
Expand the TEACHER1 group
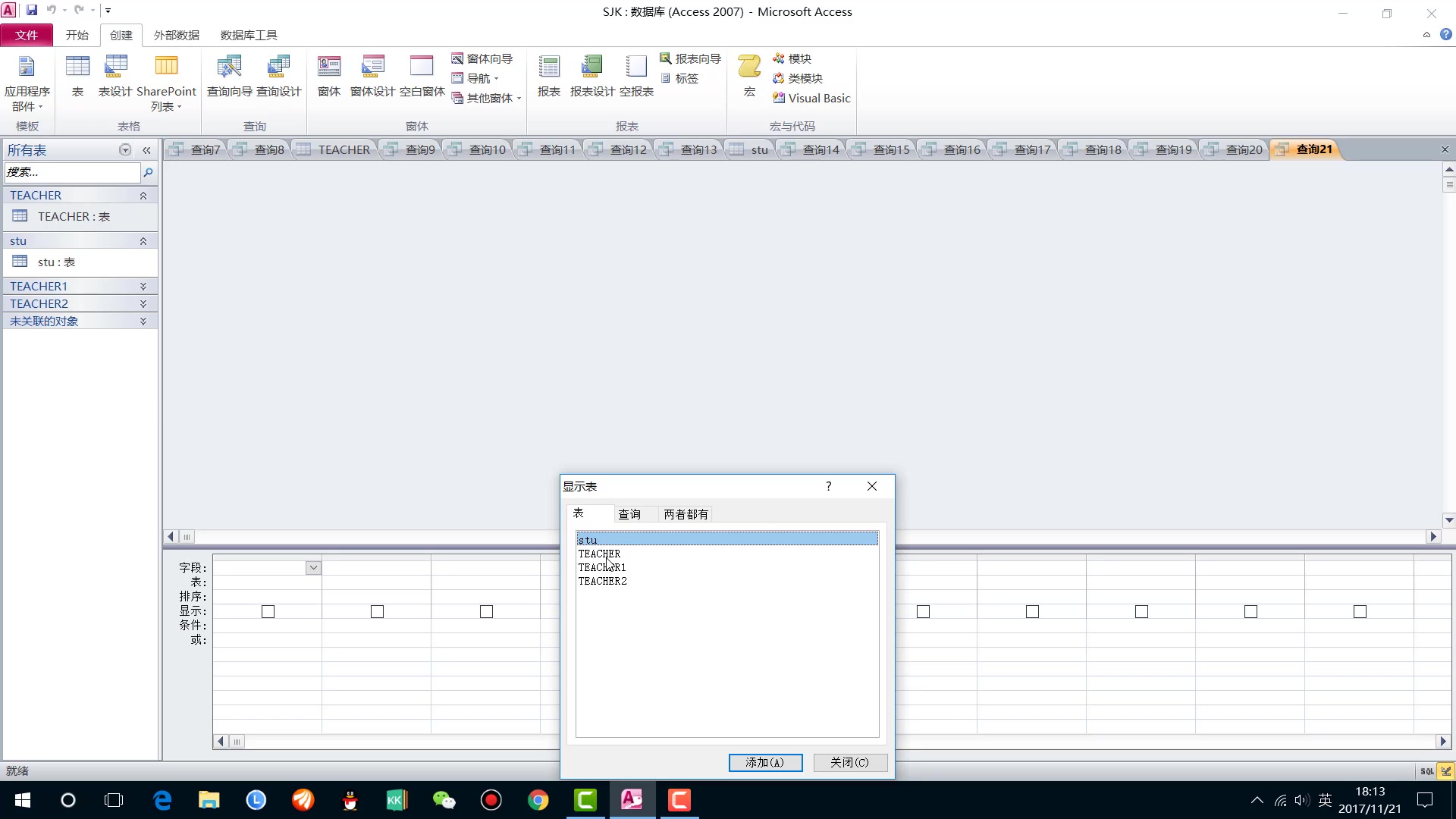(x=143, y=287)
